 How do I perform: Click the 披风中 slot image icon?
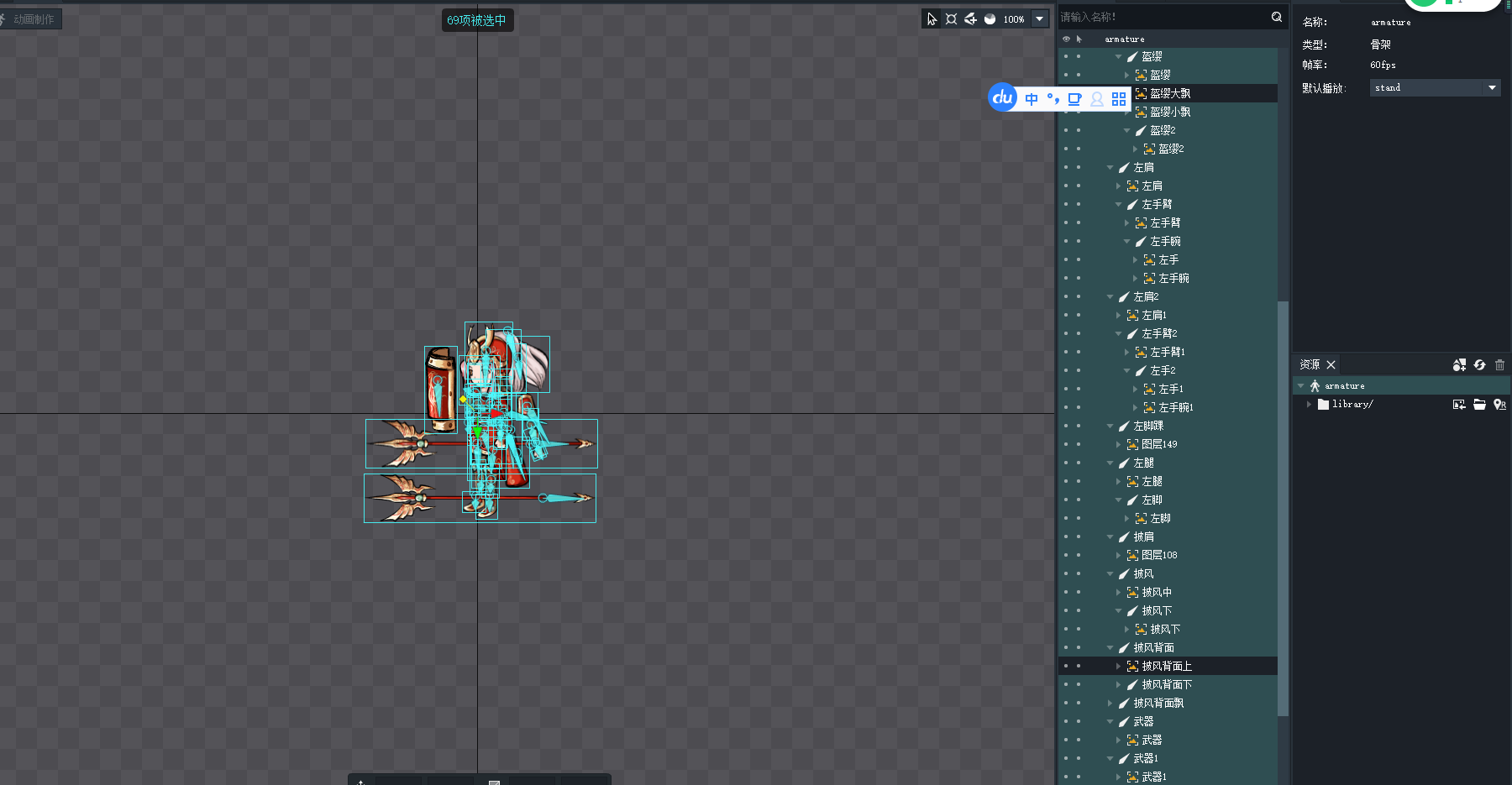[x=1132, y=593]
